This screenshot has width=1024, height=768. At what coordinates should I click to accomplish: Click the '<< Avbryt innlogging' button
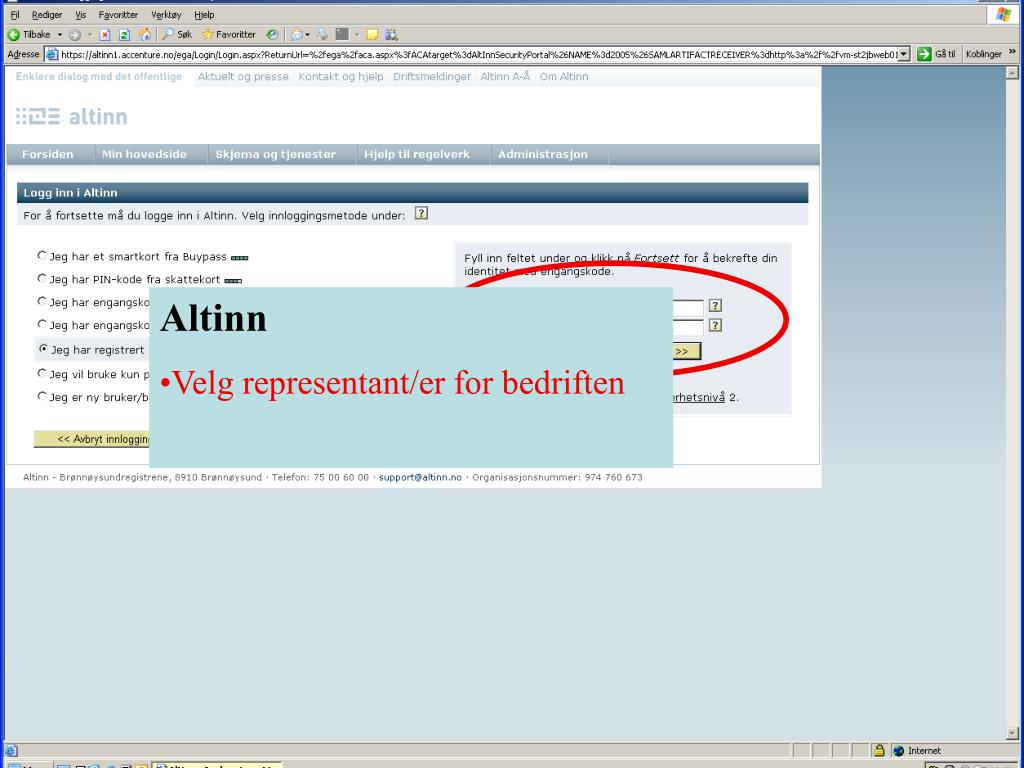pyautogui.click(x=92, y=439)
